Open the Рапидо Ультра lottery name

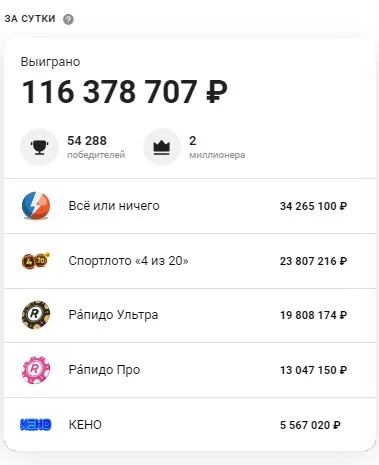113,315
